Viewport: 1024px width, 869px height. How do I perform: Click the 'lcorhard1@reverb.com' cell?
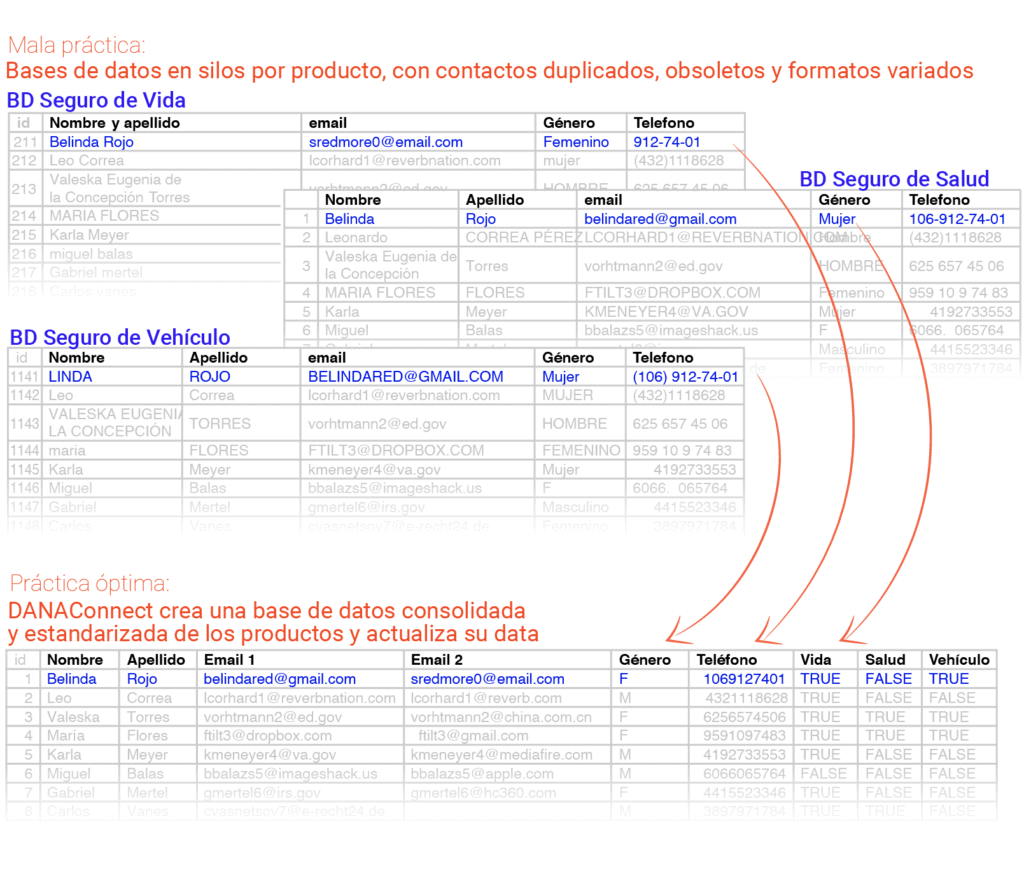click(486, 697)
